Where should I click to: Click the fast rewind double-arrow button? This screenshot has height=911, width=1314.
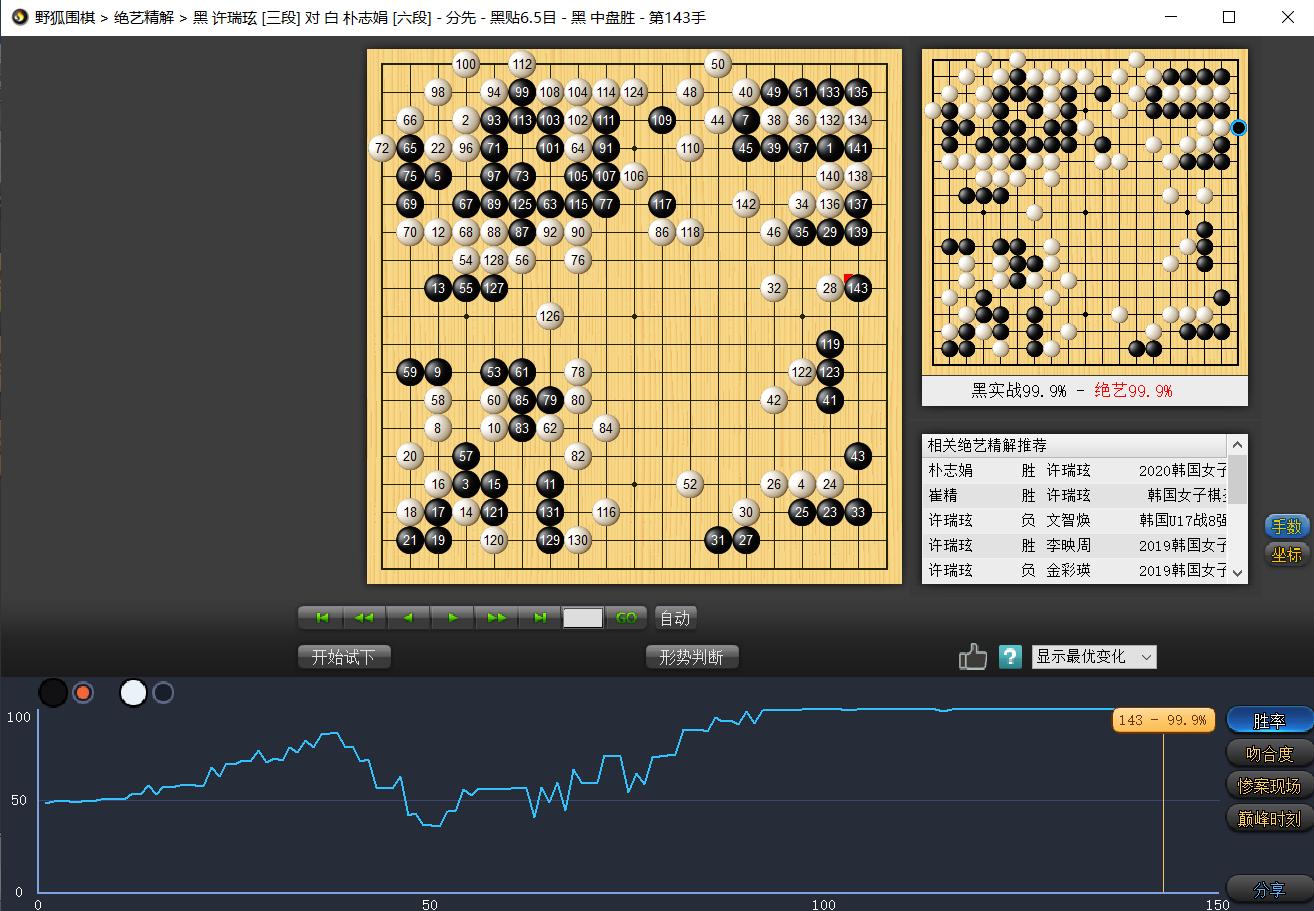[x=365, y=618]
